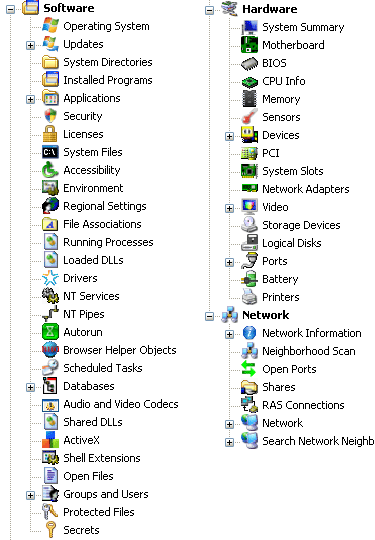The height and width of the screenshot is (540, 375).
Task: Click the Storage Devices disc drive icon
Action: [x=250, y=225]
